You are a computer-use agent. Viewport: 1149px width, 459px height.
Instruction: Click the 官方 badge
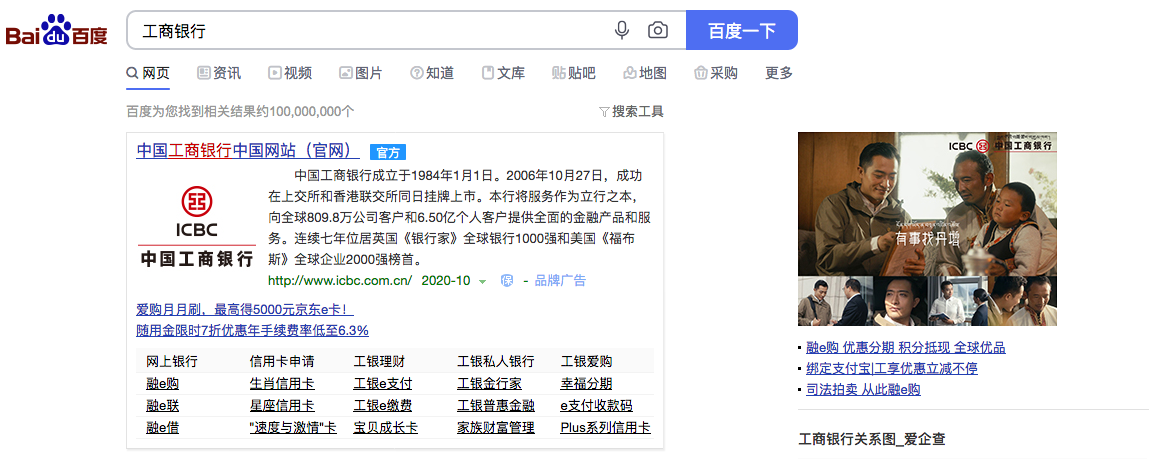pos(388,153)
